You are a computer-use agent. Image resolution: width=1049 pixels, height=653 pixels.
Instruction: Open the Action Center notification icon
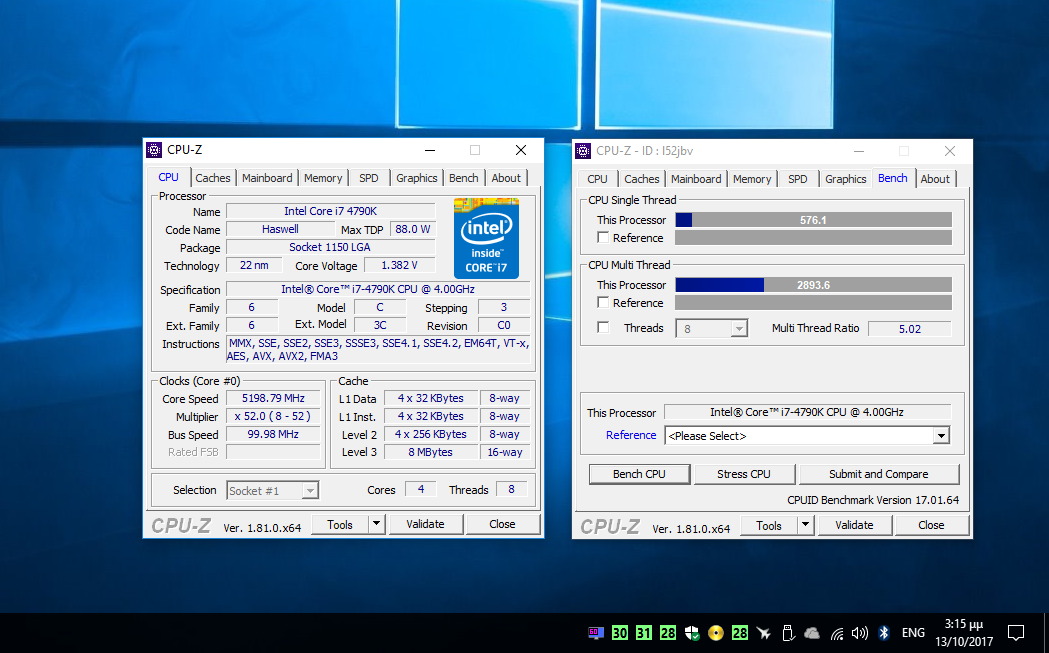(x=1016, y=633)
